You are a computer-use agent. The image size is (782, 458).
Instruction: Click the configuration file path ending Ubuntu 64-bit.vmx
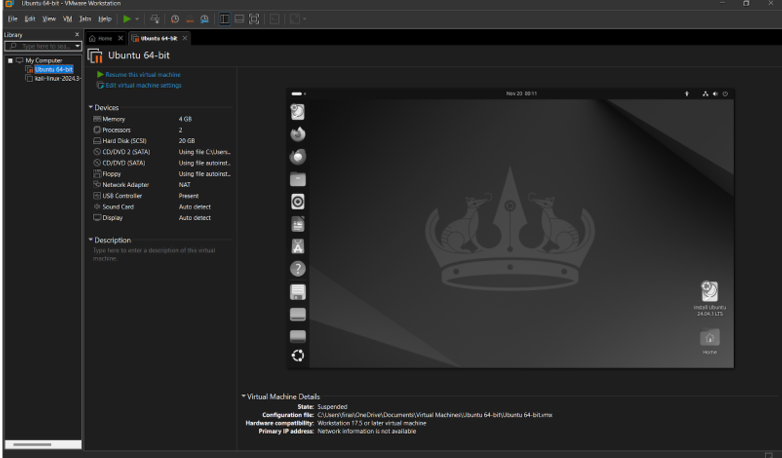pyautogui.click(x=435, y=415)
